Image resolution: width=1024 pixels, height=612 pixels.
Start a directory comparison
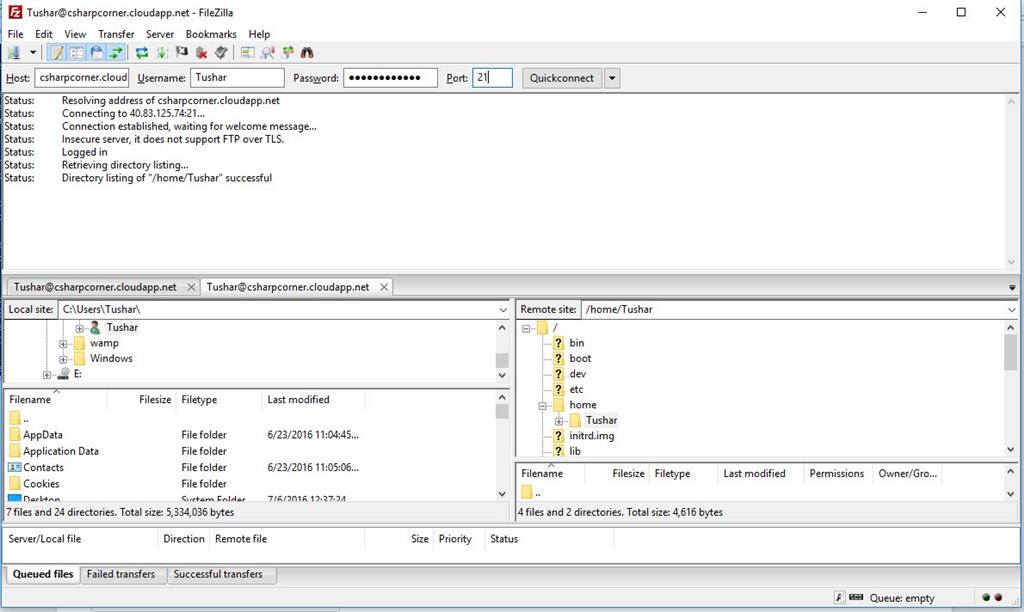coord(267,52)
